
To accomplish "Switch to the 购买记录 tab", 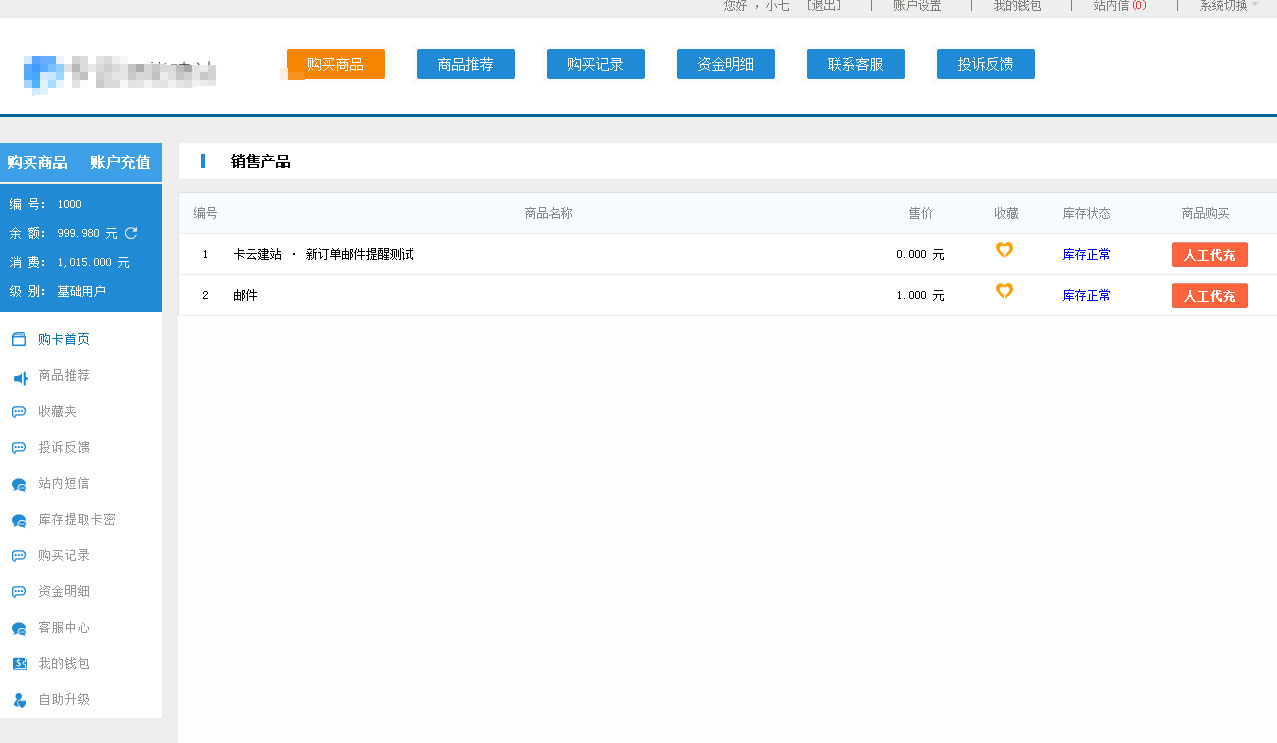I will tap(595, 63).
